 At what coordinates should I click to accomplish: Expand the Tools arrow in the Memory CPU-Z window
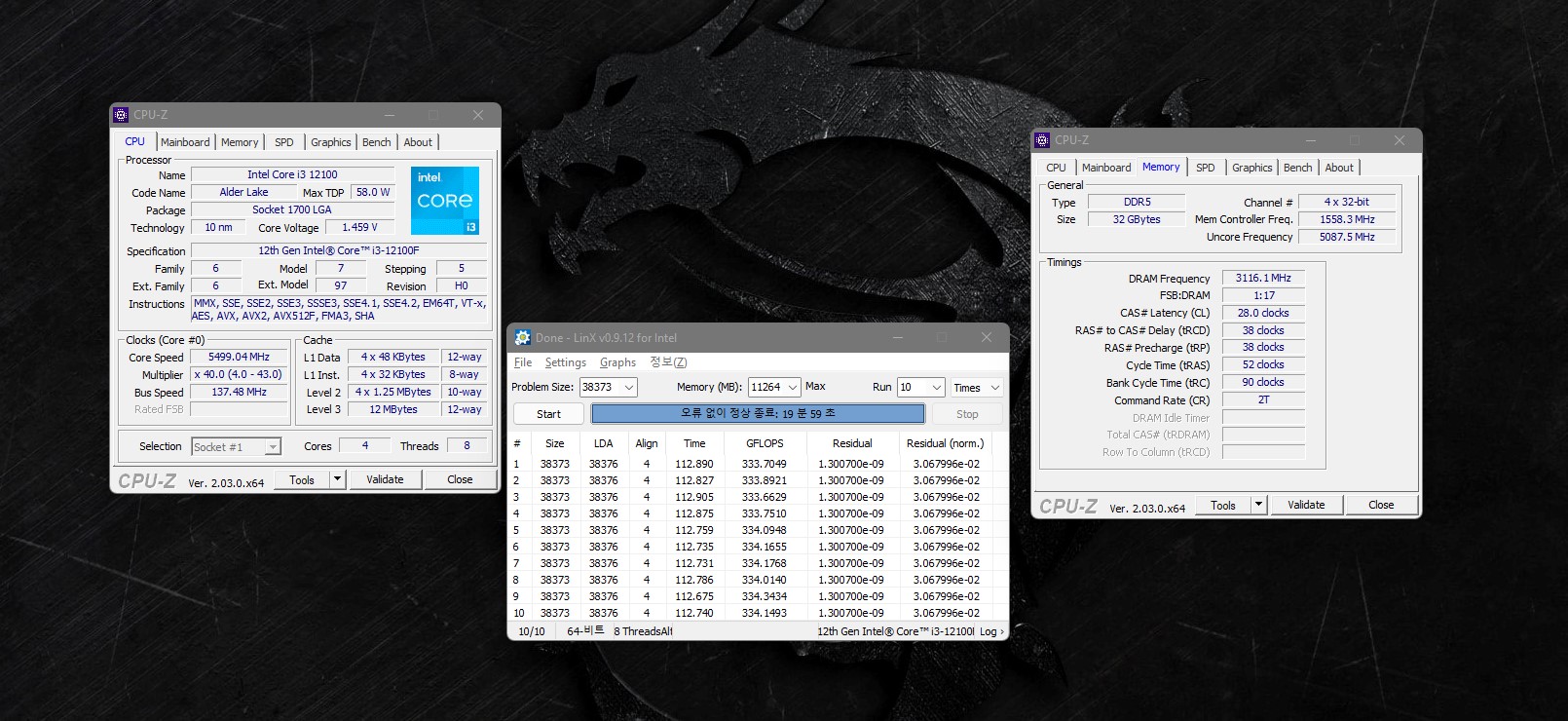tap(1258, 505)
